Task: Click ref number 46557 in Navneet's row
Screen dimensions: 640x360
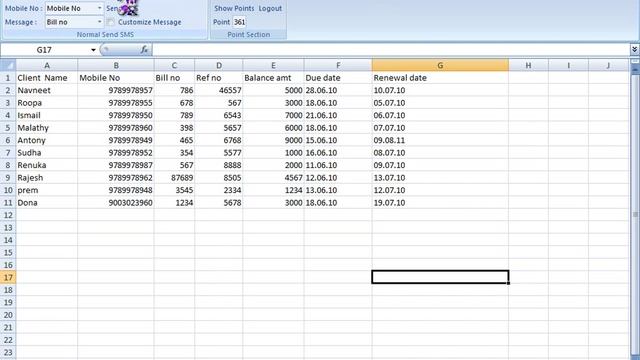Action: click(219, 90)
